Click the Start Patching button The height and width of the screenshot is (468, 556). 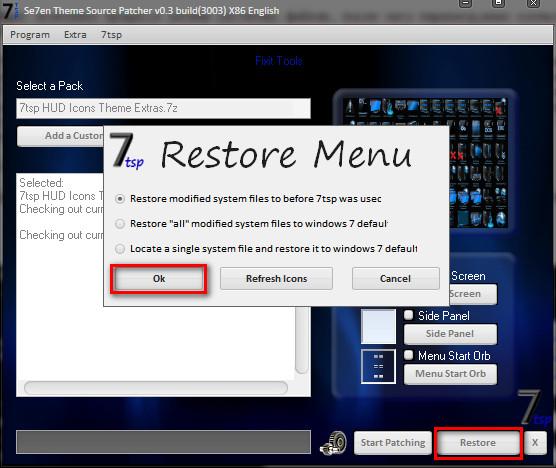tap(393, 443)
